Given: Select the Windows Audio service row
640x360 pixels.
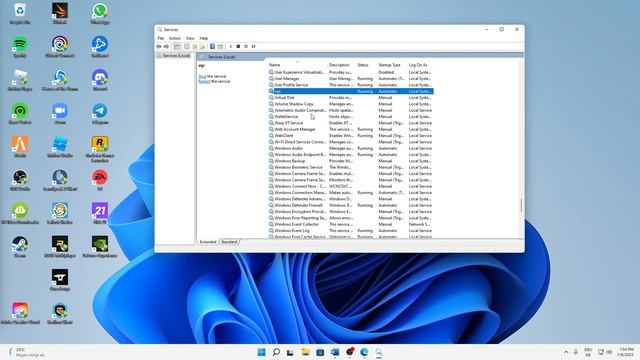Looking at the screenshot, I should click(351, 148).
